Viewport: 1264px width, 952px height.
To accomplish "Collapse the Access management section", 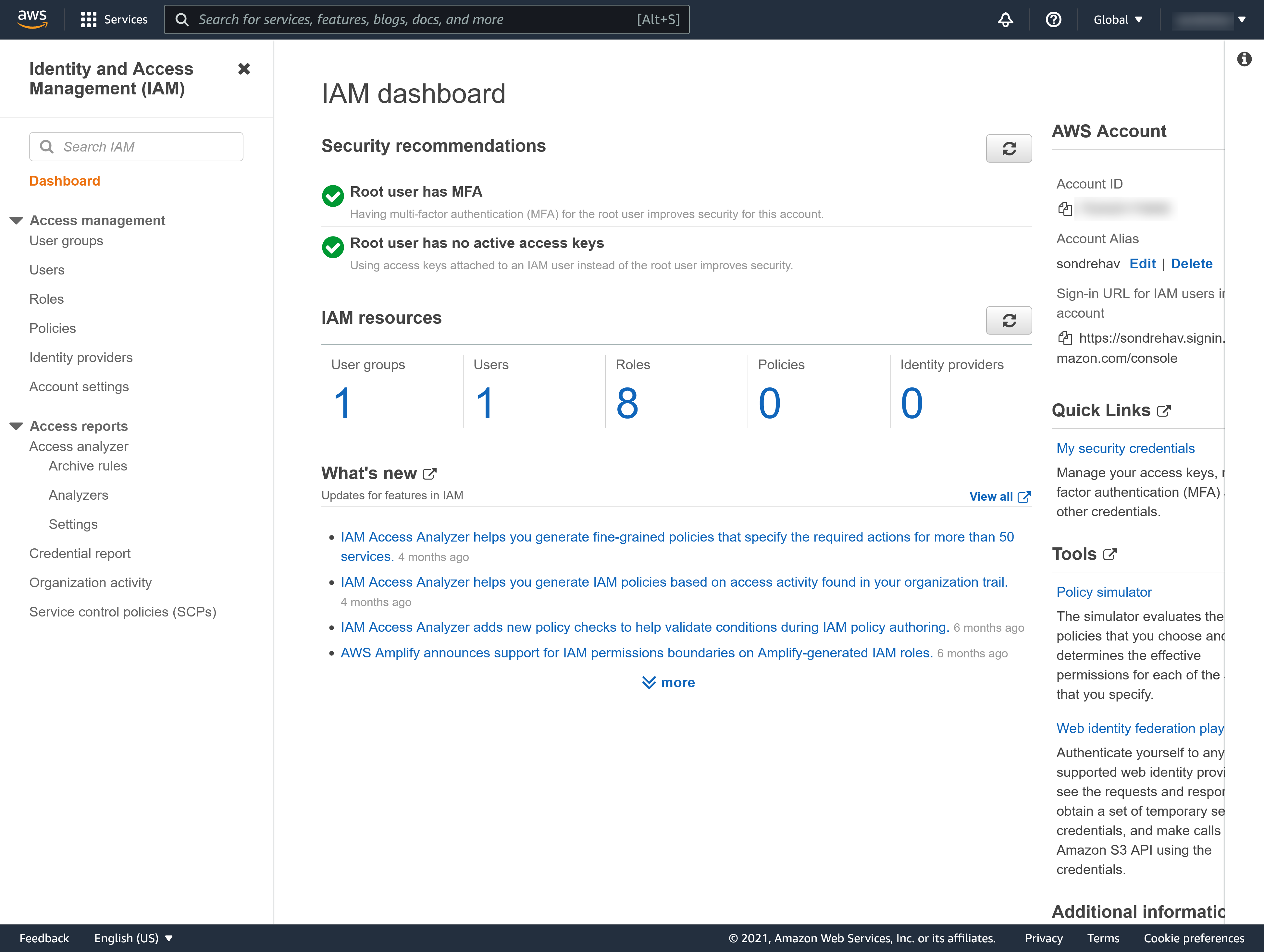I will (16, 220).
